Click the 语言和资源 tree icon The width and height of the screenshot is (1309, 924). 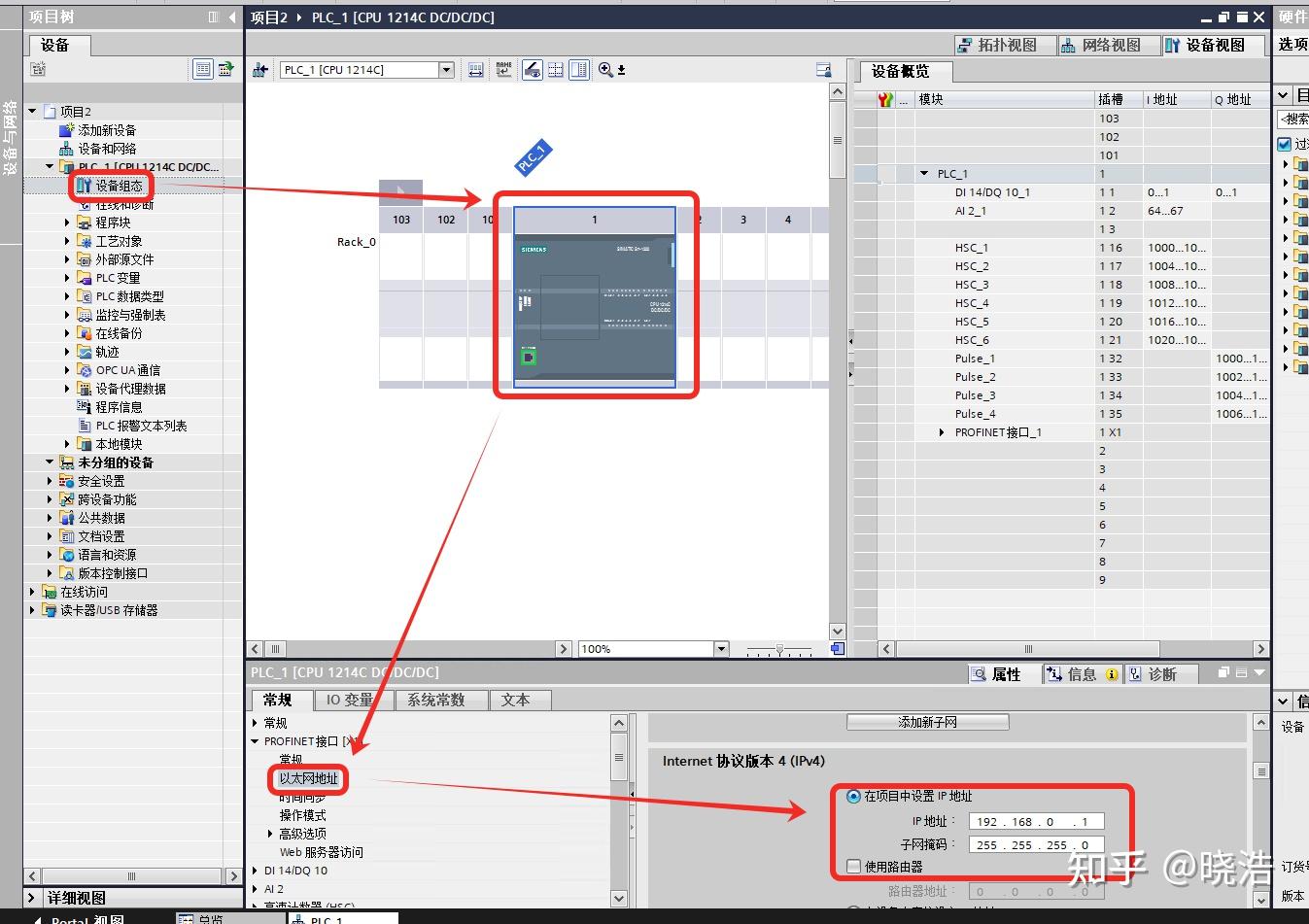[67, 555]
